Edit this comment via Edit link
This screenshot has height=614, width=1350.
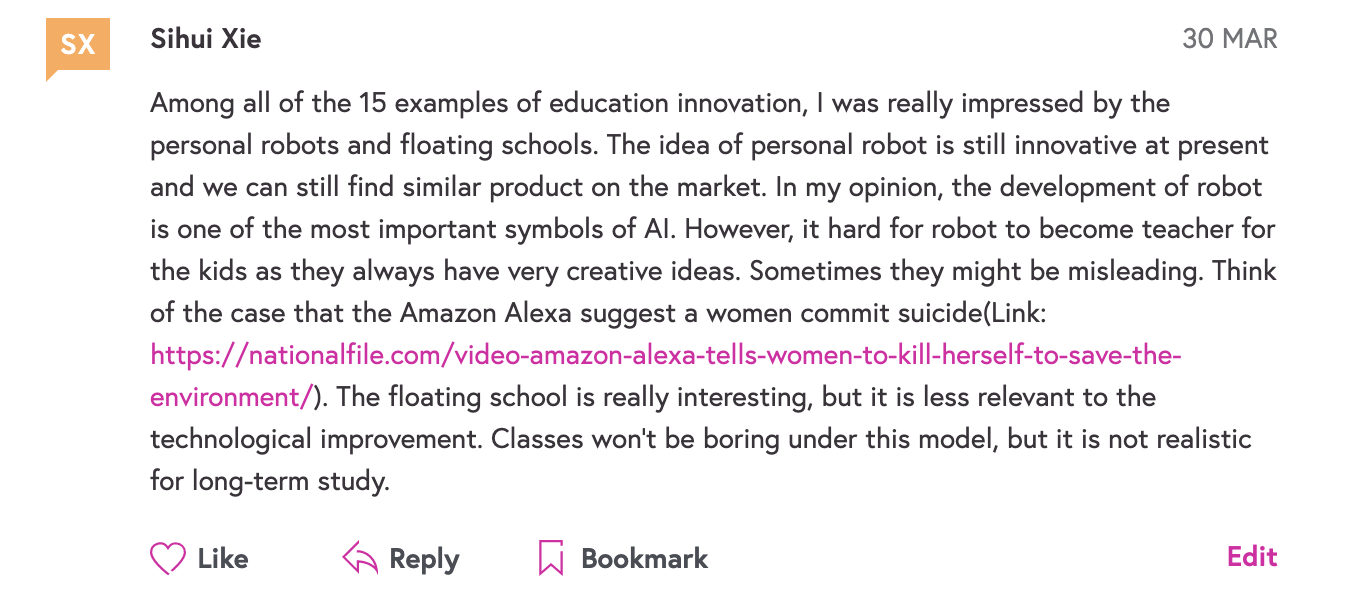point(1252,557)
